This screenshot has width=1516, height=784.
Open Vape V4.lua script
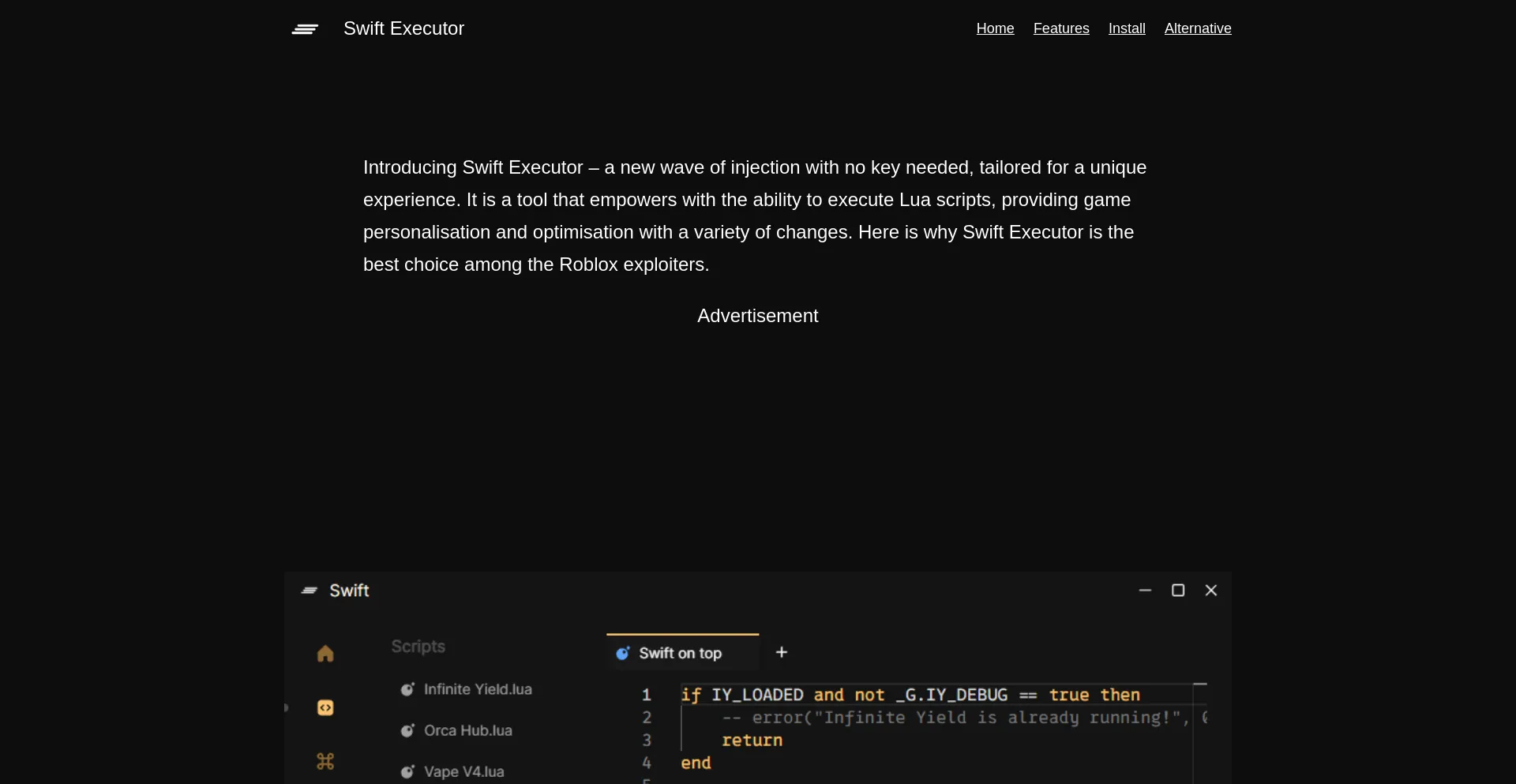[x=463, y=771]
